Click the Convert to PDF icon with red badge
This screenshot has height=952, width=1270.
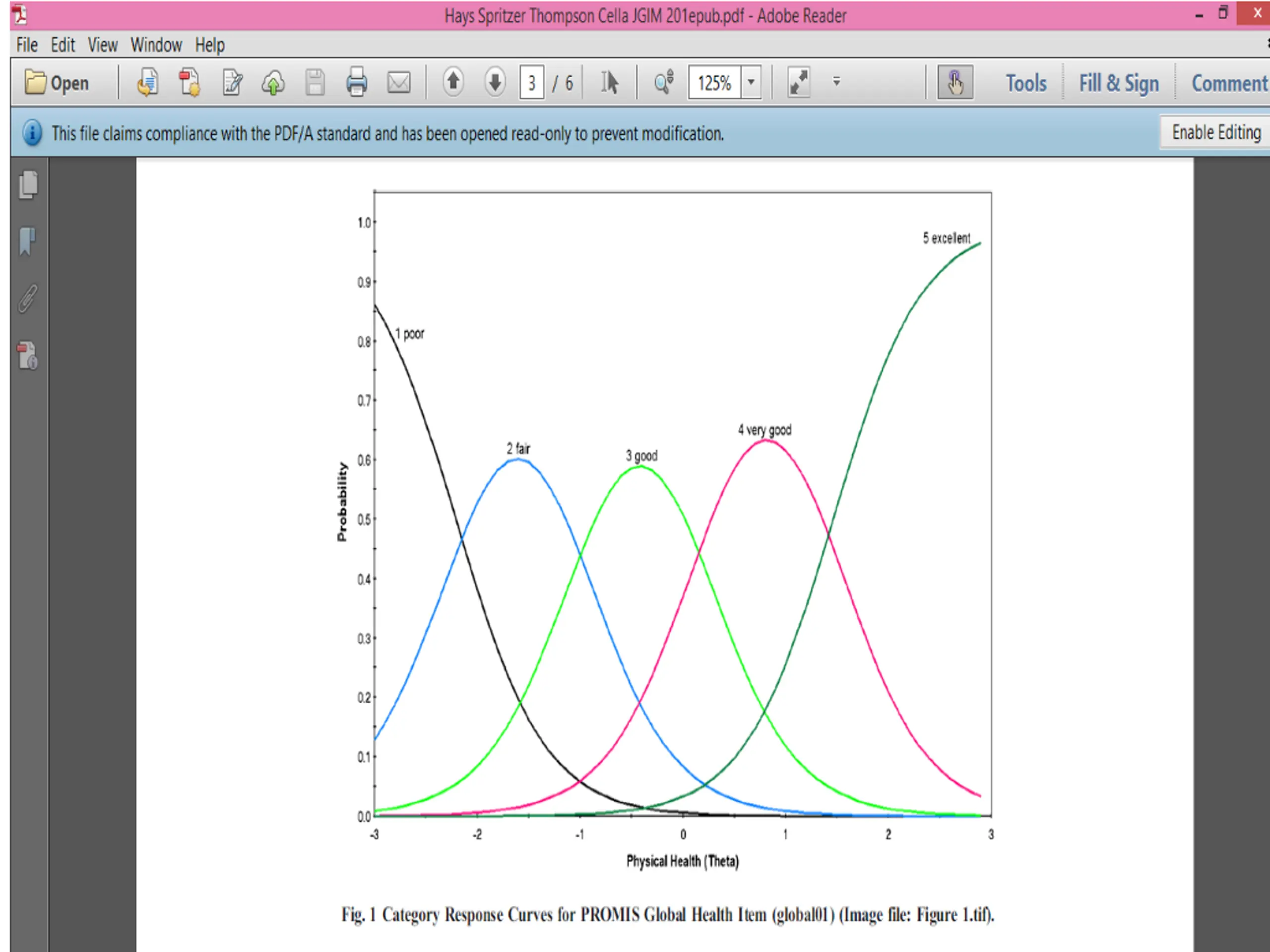click(190, 83)
